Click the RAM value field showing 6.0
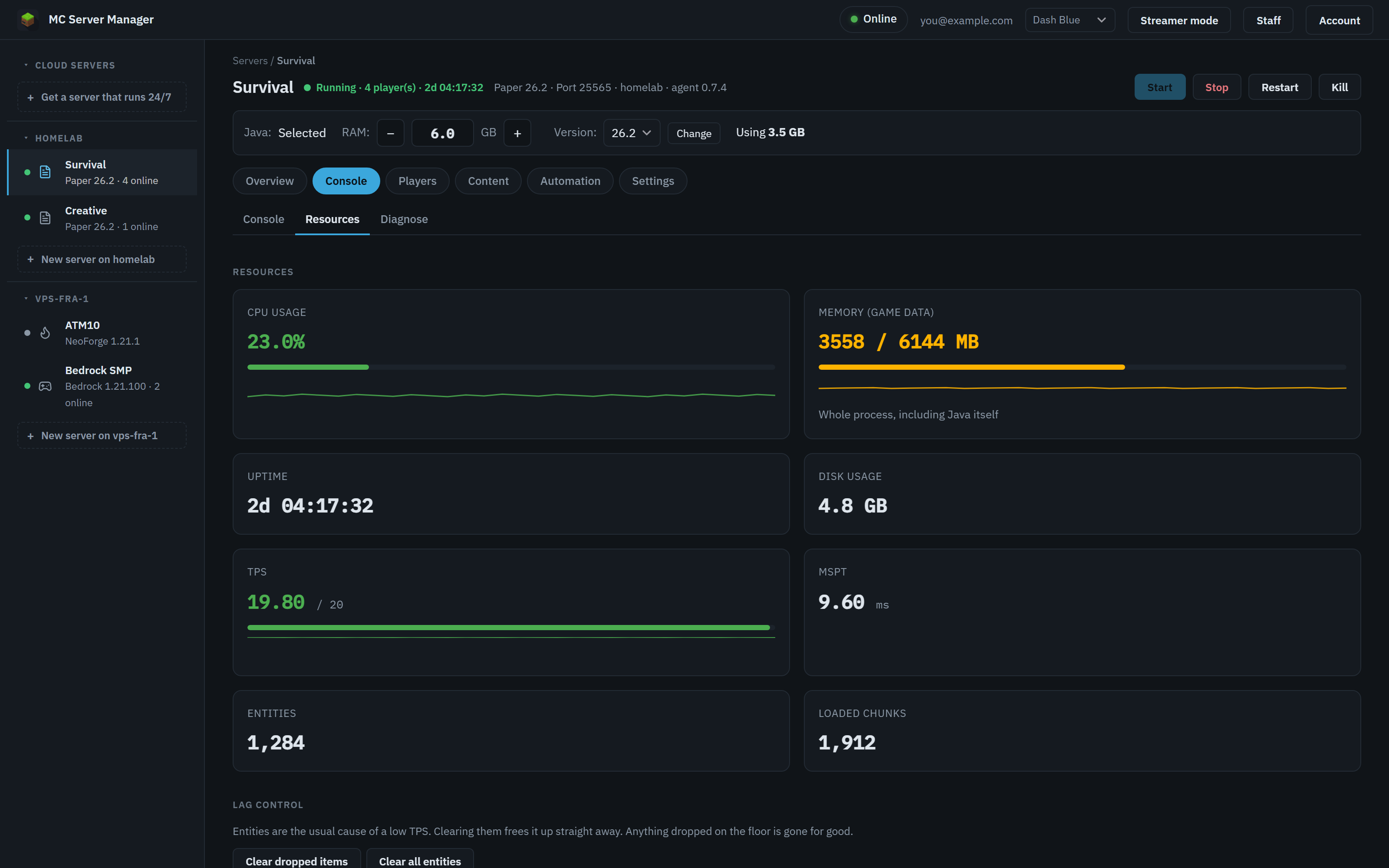The height and width of the screenshot is (868, 1389). tap(443, 133)
